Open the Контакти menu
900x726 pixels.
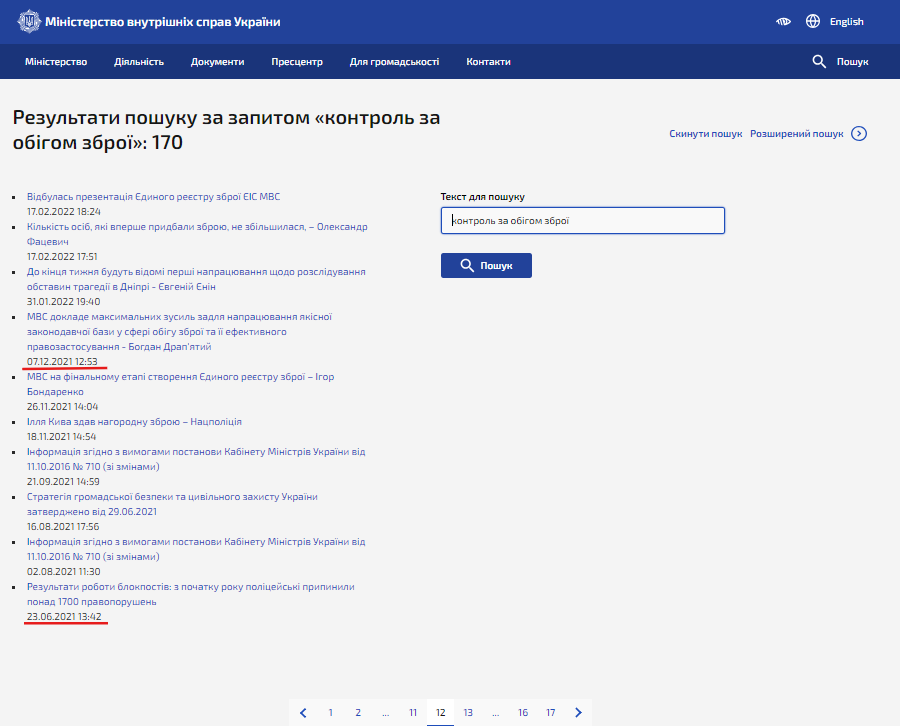pyautogui.click(x=488, y=61)
